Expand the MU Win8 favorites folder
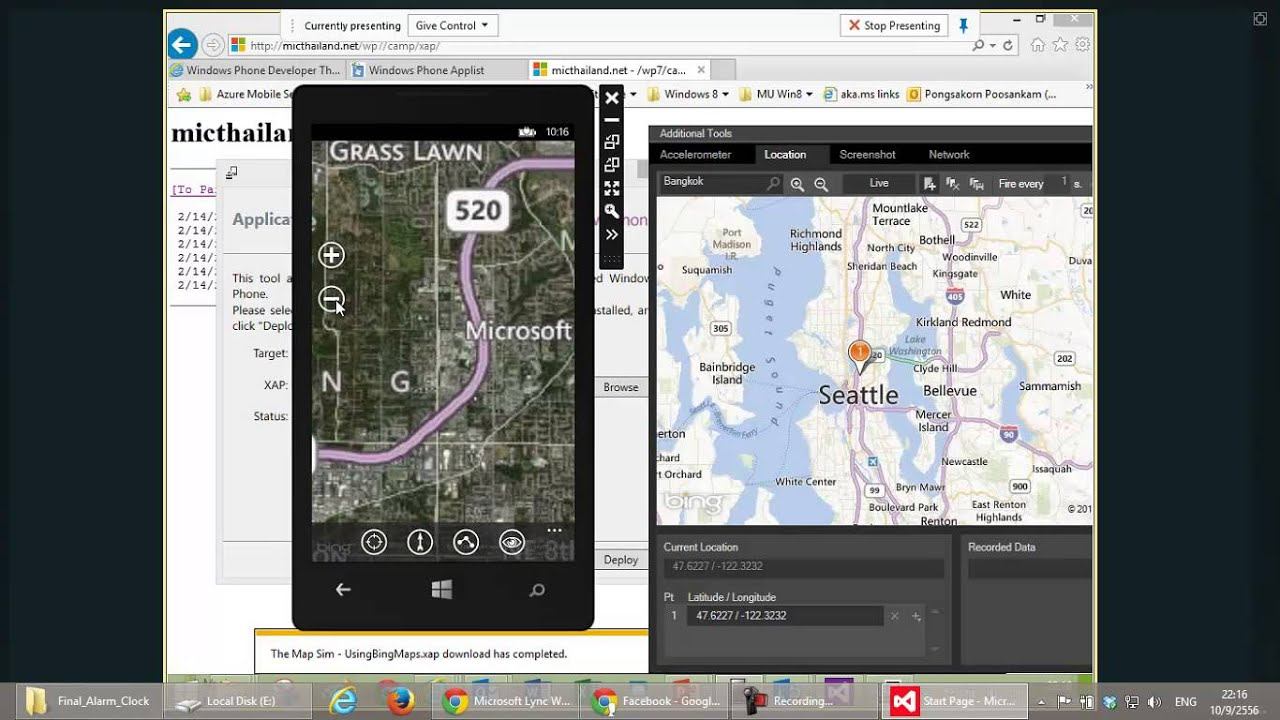 coord(777,95)
